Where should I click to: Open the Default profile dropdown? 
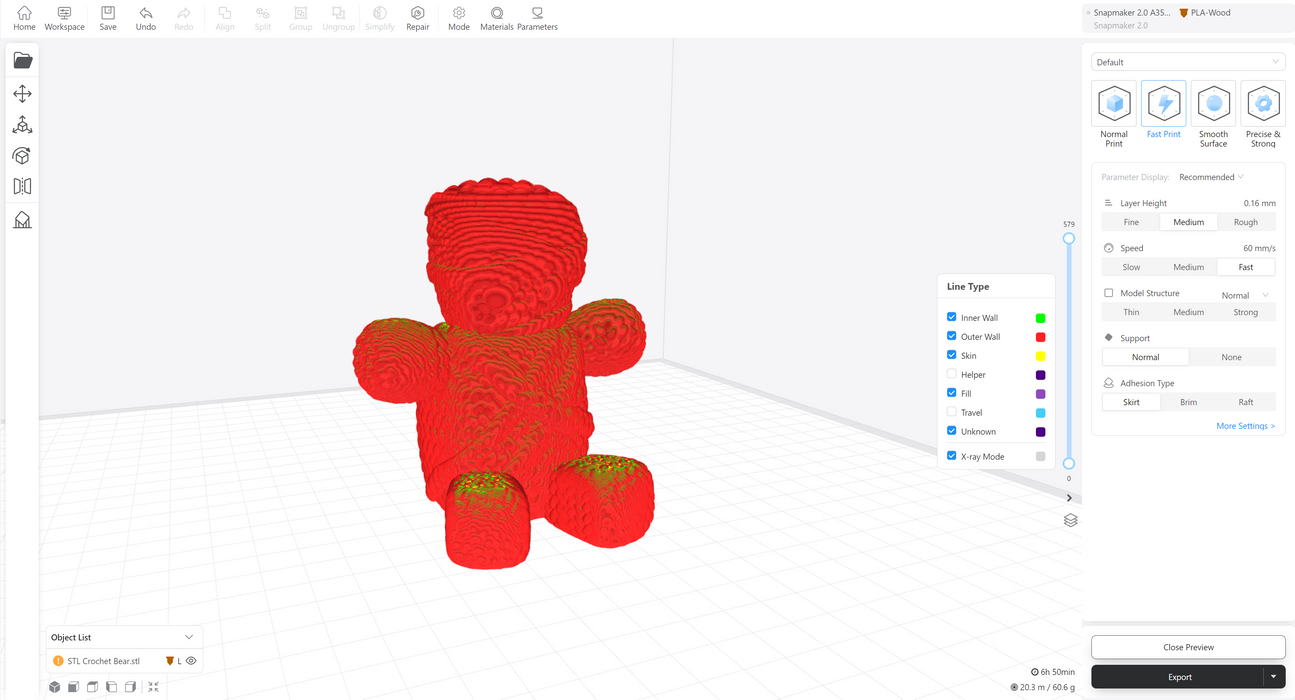[1188, 62]
